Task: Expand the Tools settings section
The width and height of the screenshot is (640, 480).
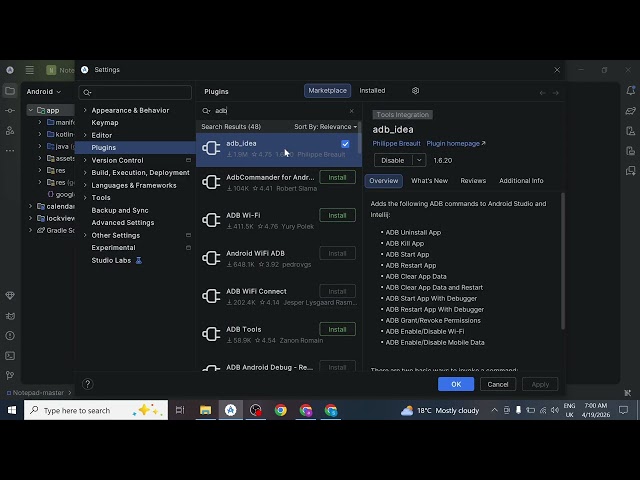Action: click(85, 198)
